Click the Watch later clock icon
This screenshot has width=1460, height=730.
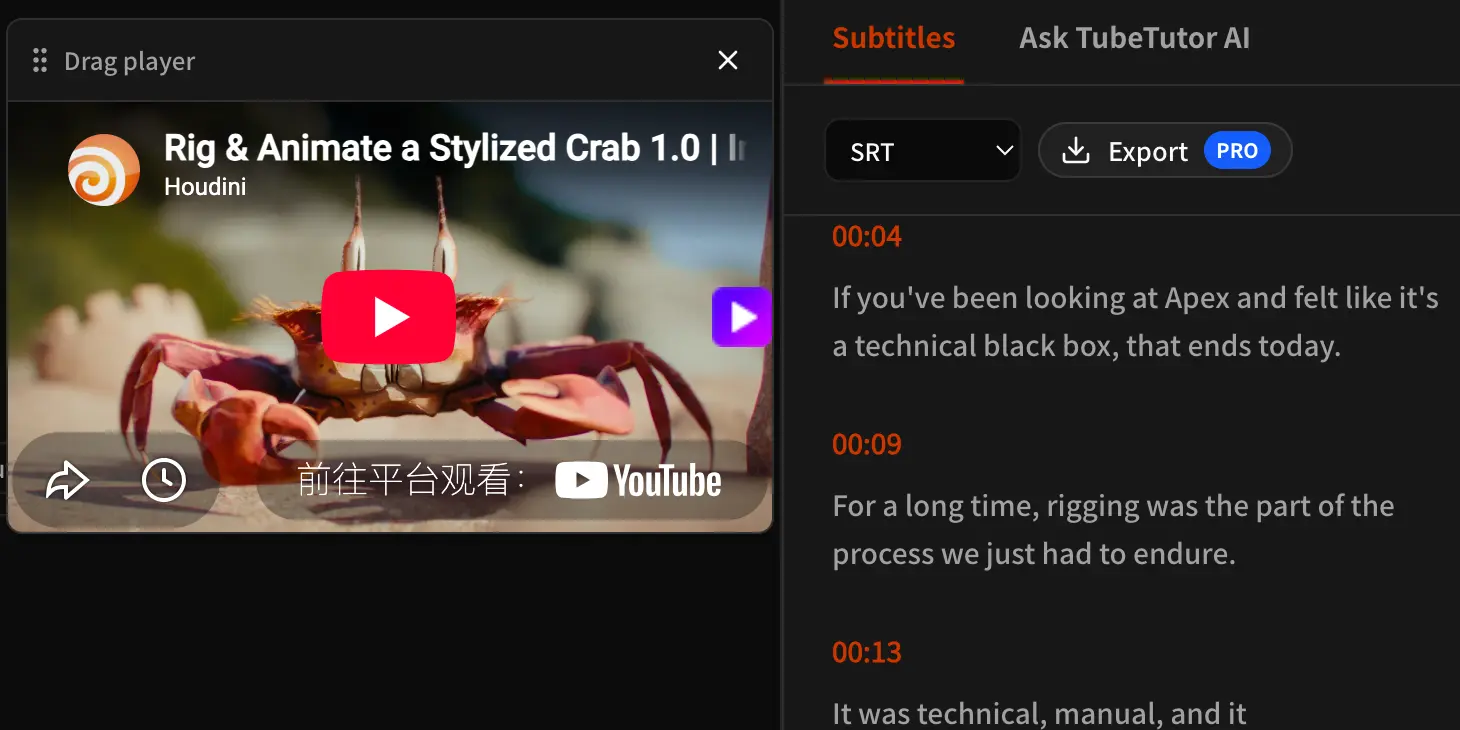pos(164,481)
